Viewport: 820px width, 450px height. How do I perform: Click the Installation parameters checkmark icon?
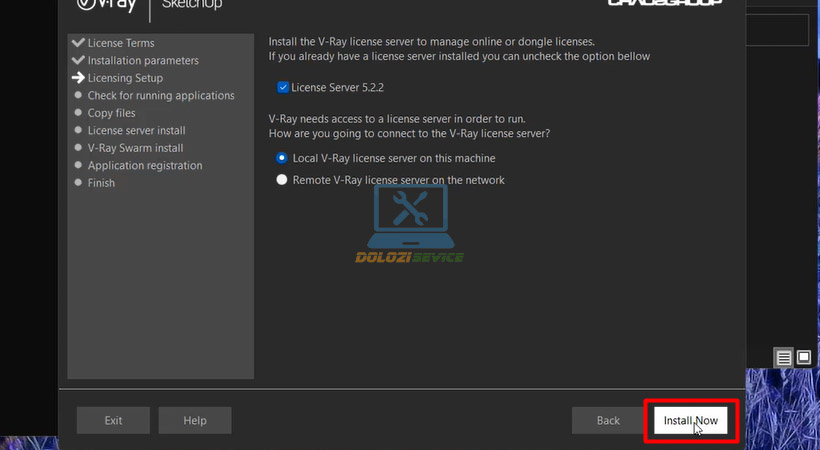78,60
